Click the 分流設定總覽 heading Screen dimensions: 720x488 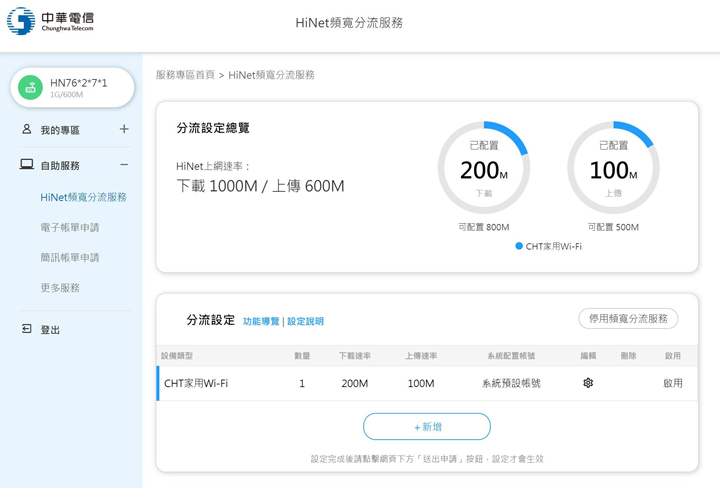point(213,128)
